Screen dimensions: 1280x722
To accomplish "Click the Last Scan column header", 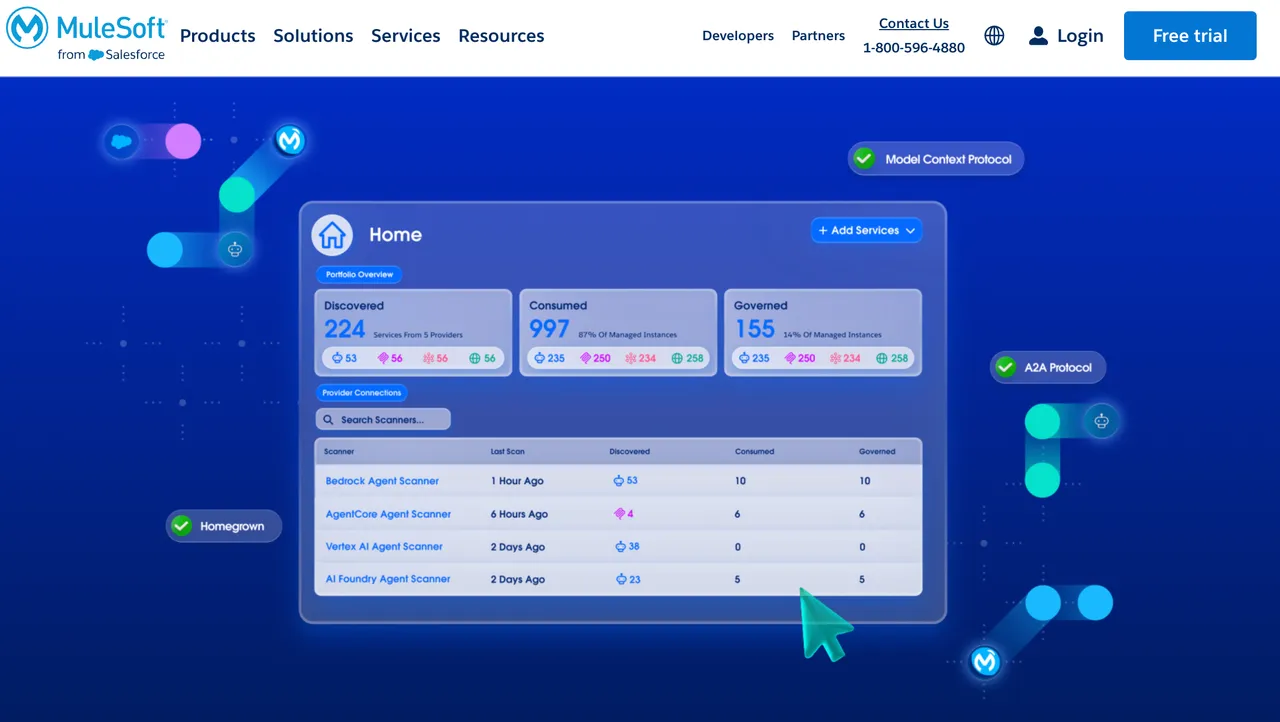I will [507, 452].
